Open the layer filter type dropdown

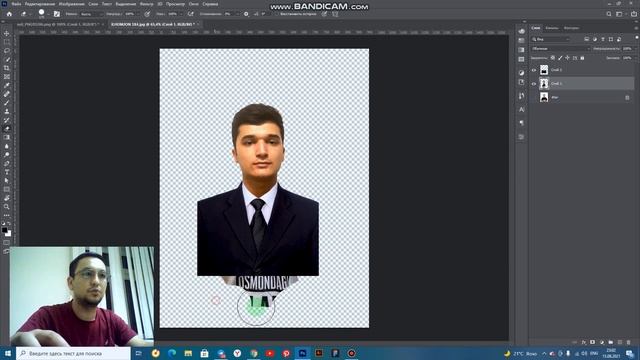click(551, 39)
